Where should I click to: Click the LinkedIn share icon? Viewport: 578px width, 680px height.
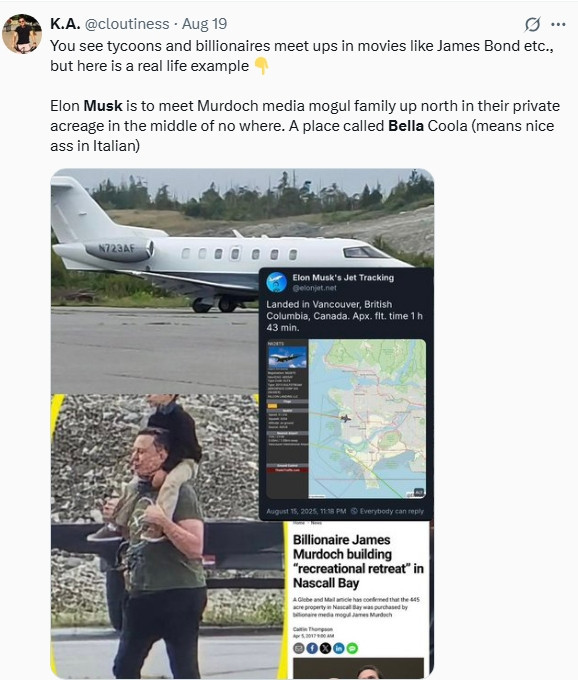[339, 648]
